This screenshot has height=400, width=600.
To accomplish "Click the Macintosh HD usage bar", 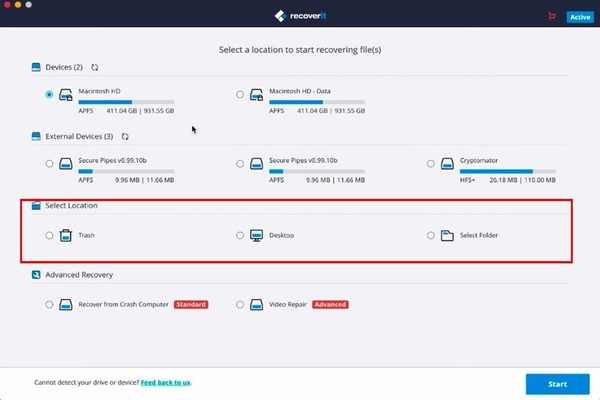I will [x=126, y=102].
